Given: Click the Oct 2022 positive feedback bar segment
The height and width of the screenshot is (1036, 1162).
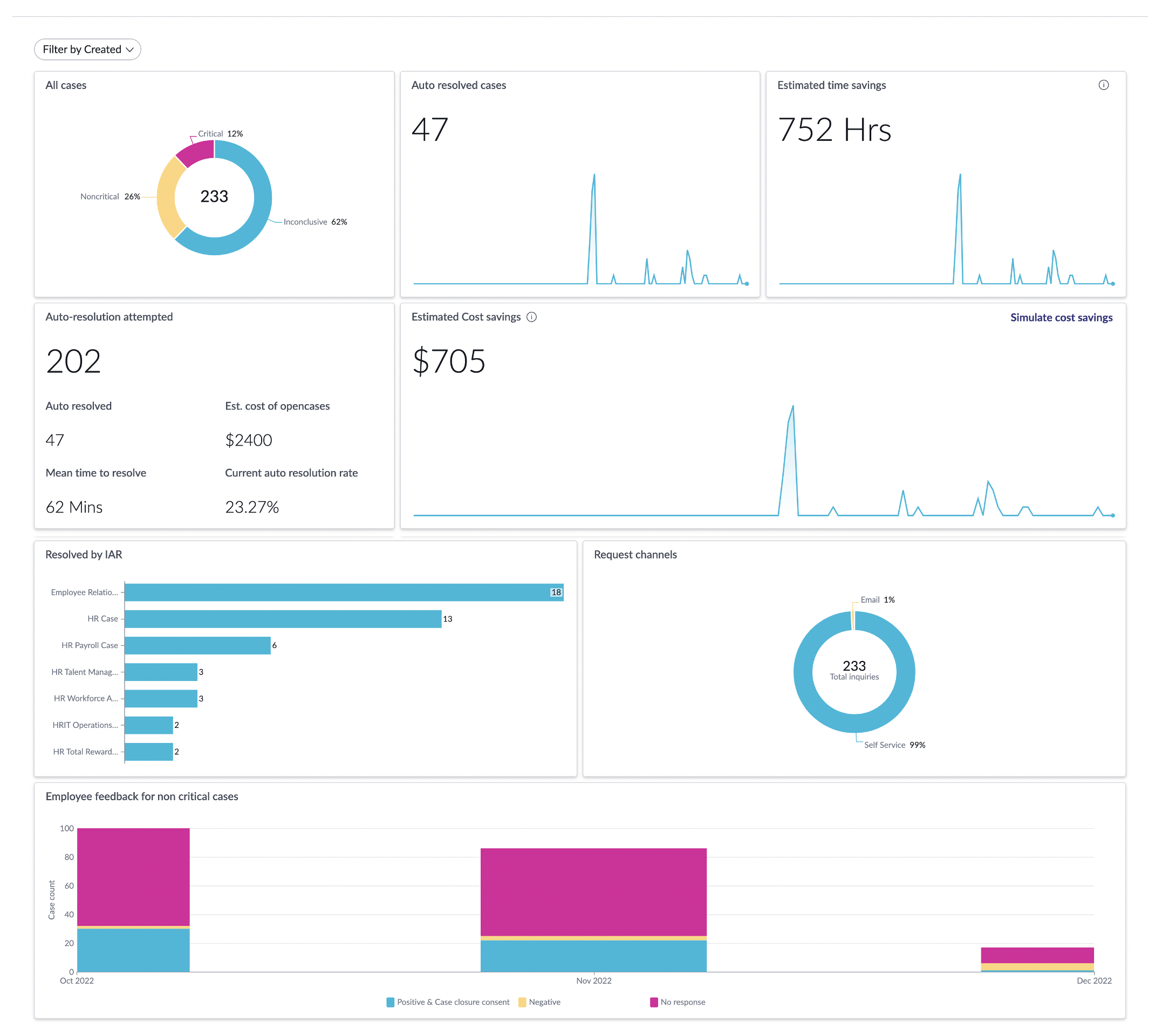Looking at the screenshot, I should click(x=133, y=950).
